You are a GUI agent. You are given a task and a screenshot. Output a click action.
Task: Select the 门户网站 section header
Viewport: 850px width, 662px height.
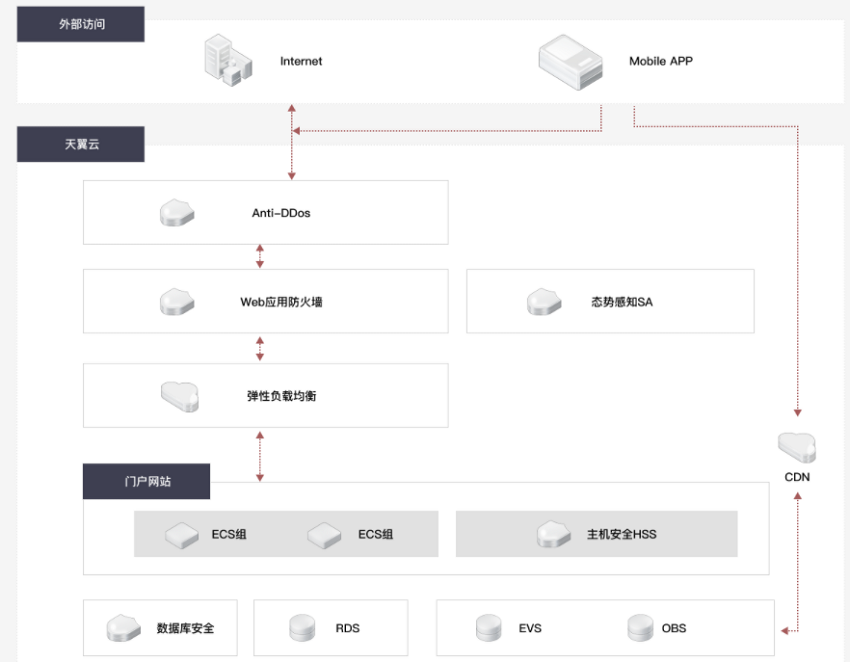pyautogui.click(x=146, y=481)
